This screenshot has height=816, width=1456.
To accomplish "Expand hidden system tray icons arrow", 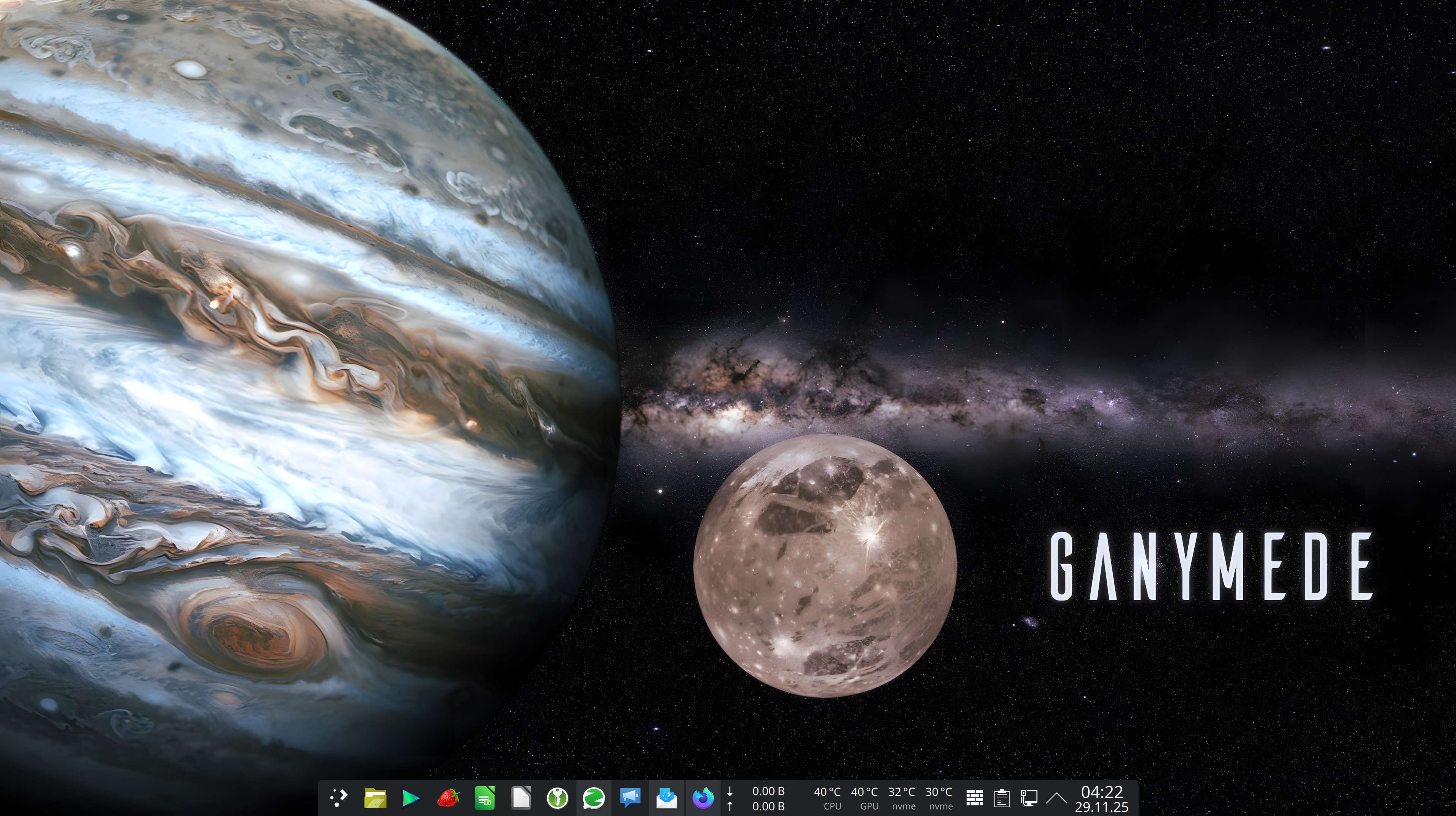I will click(x=1056, y=798).
